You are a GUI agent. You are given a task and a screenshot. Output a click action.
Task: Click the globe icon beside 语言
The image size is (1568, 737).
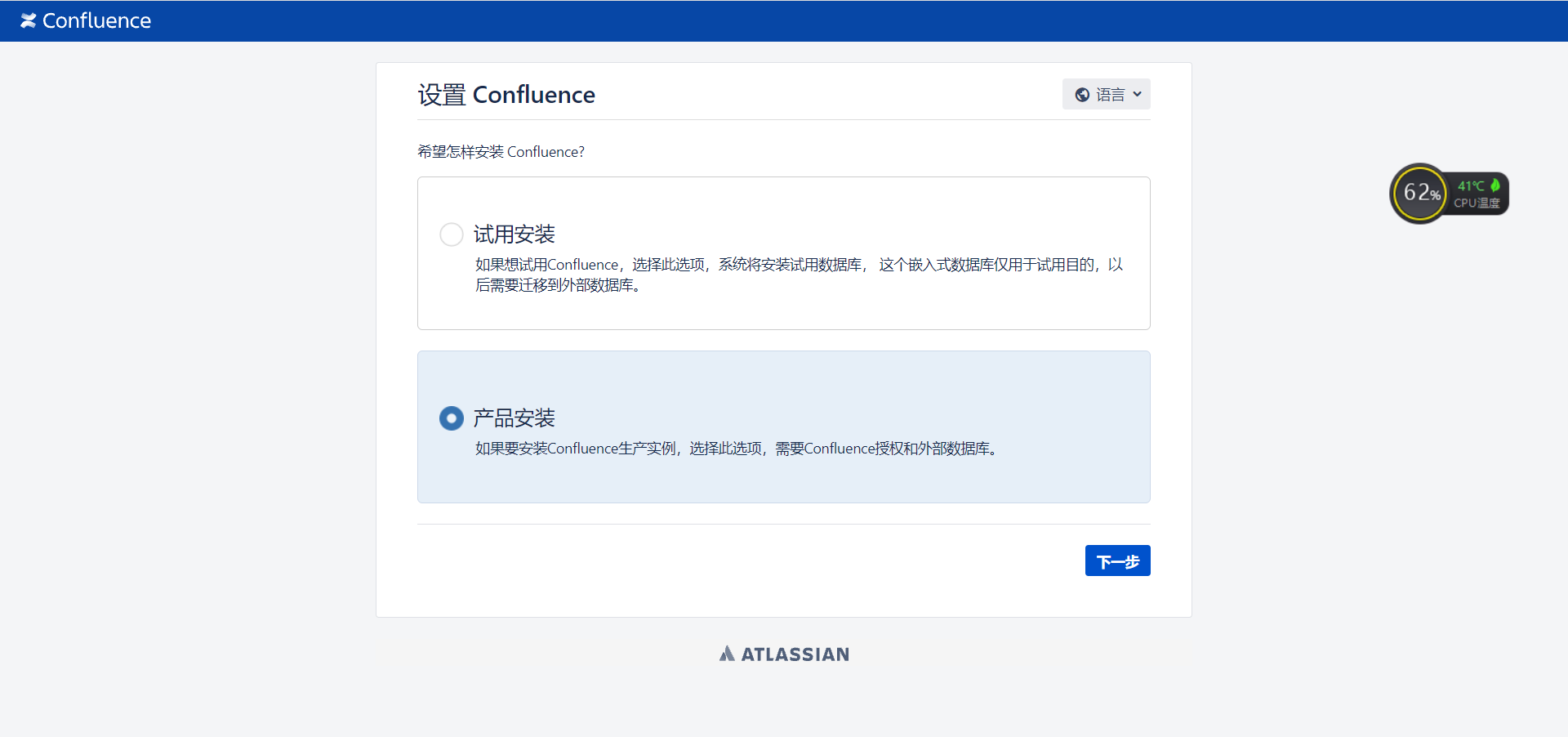(x=1082, y=95)
